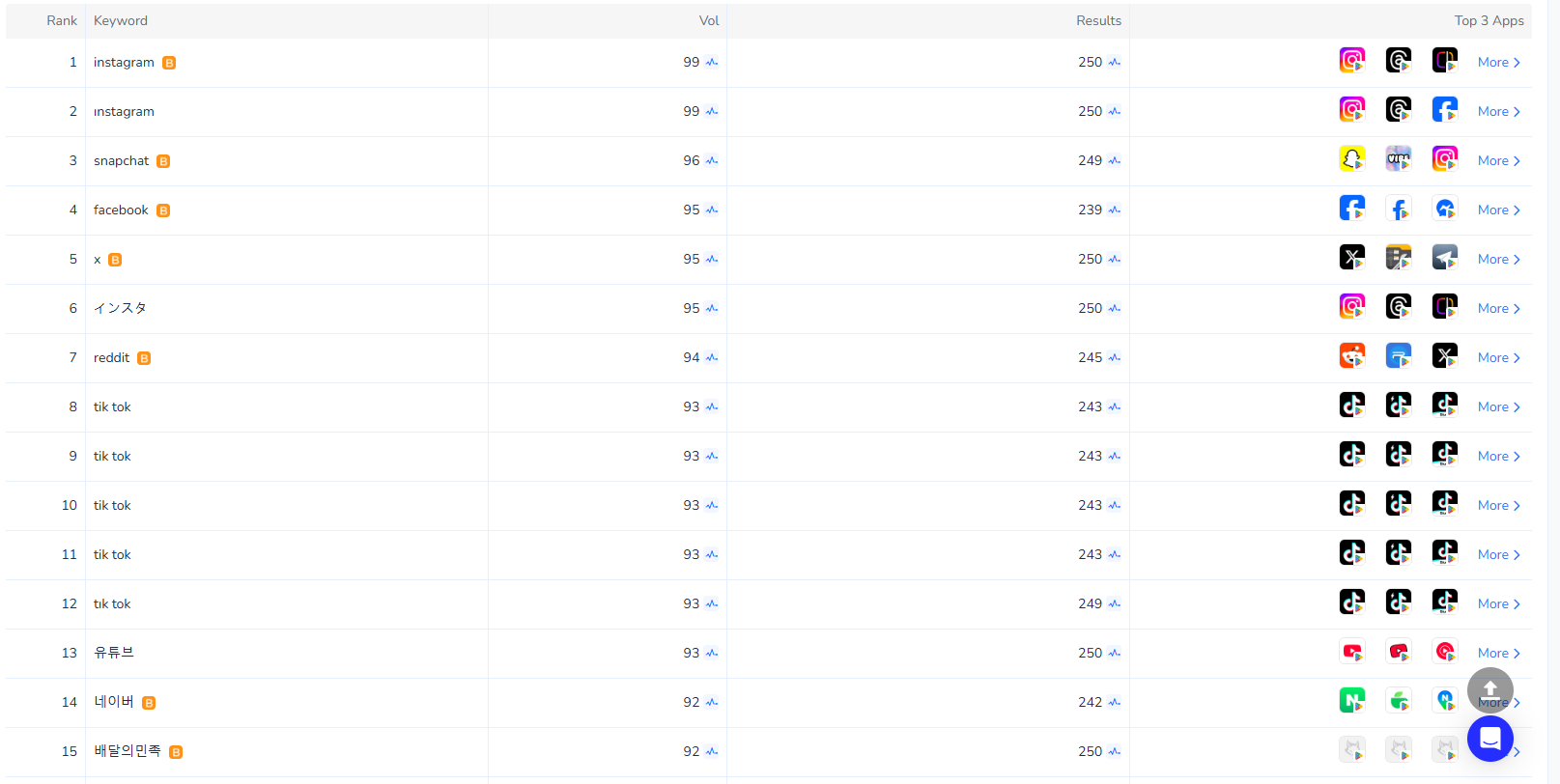Click the scroll-to-top arrow button
1560x784 pixels.
(x=1489, y=689)
